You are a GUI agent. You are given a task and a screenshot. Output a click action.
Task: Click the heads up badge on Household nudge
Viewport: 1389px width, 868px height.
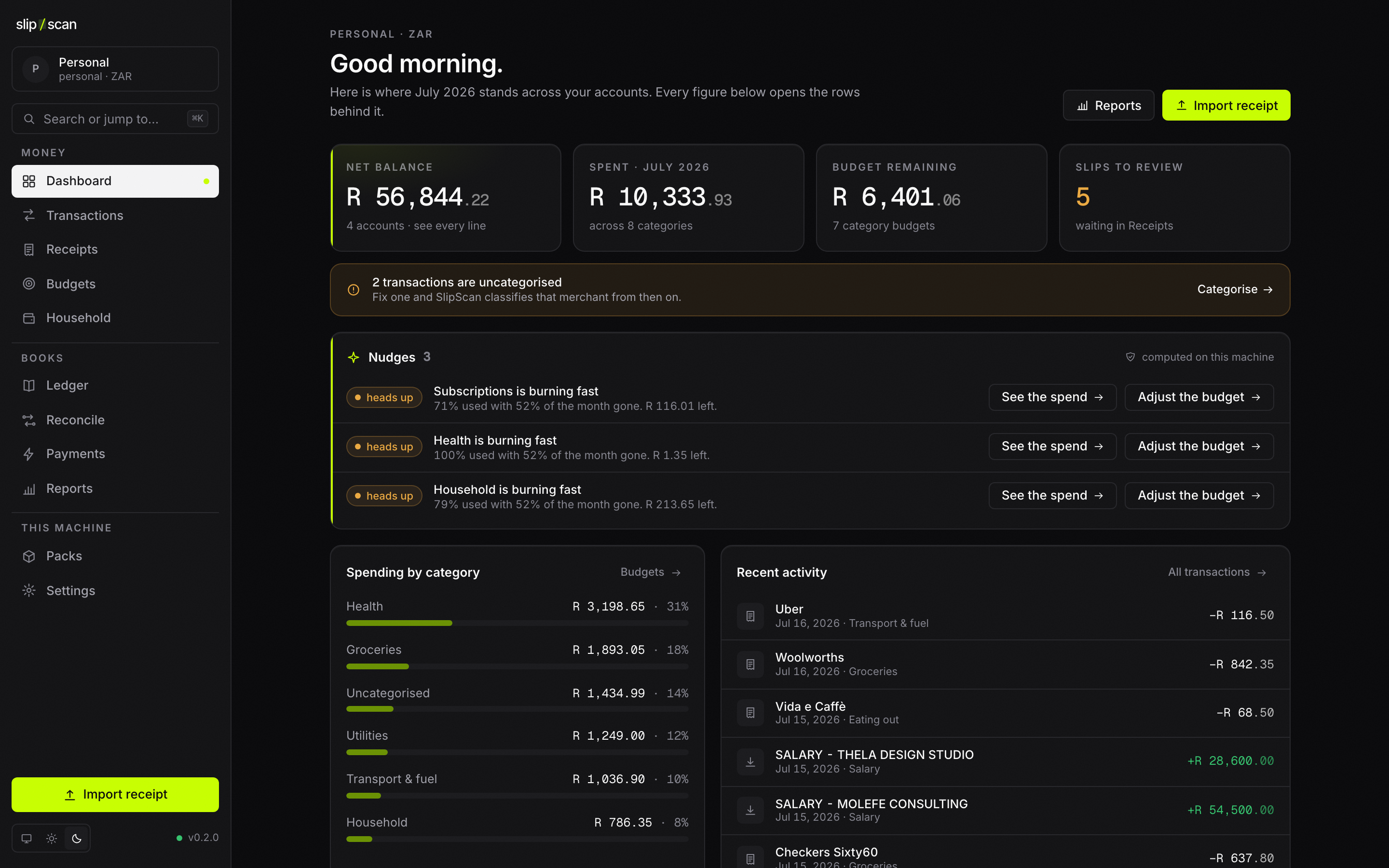tap(384, 495)
